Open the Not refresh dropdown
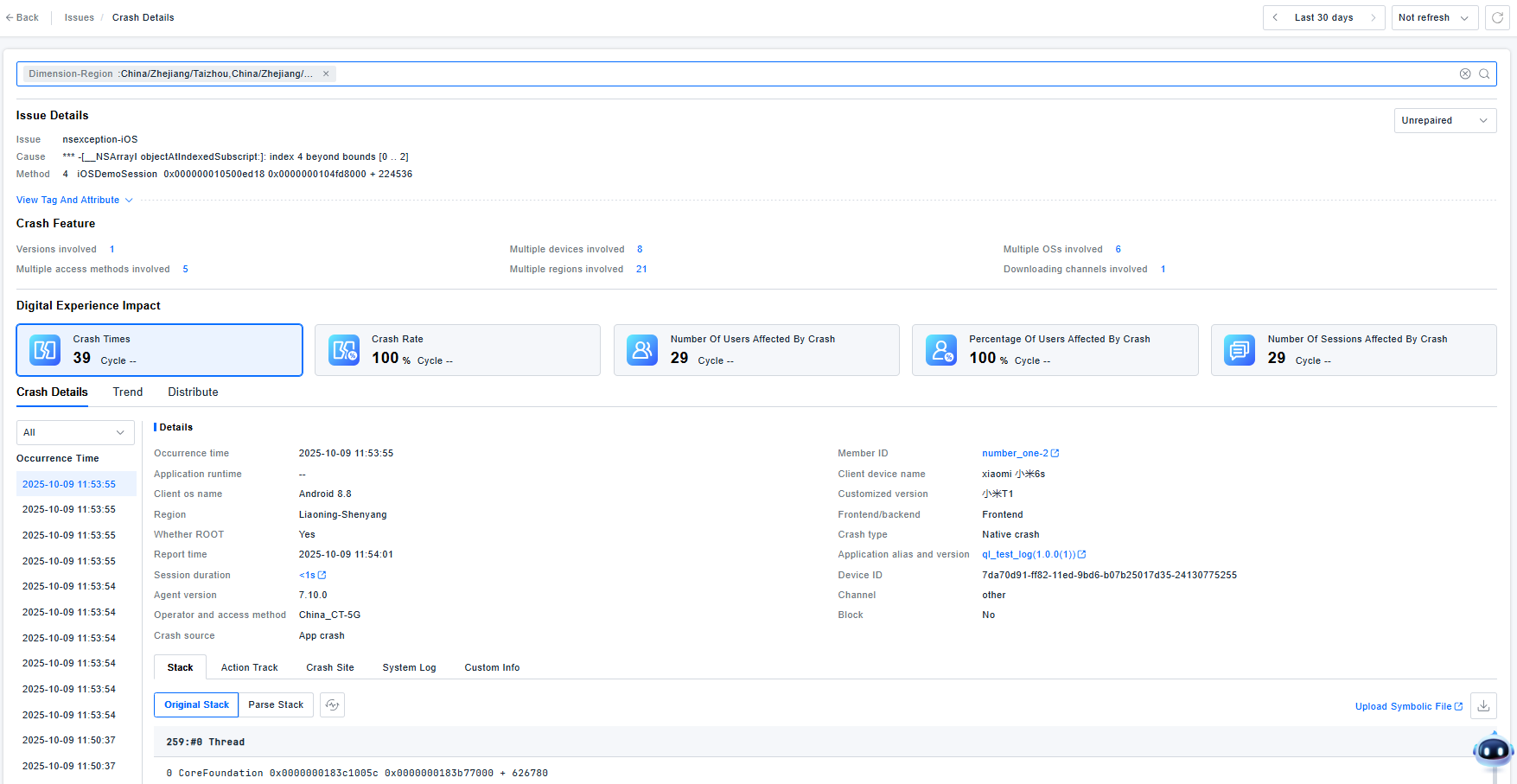The height and width of the screenshot is (784, 1517). coord(1434,17)
